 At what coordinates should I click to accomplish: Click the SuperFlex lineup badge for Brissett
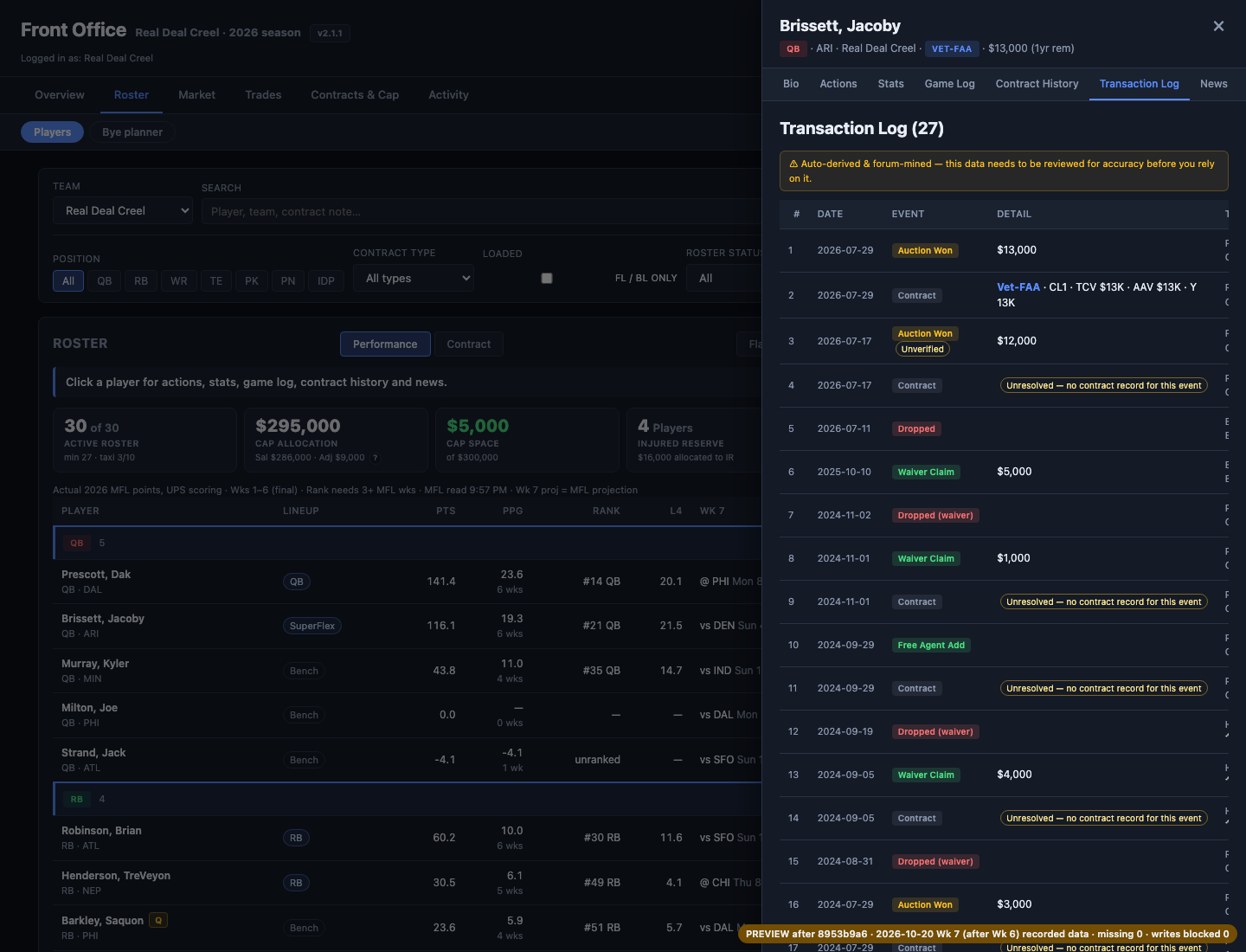312,626
